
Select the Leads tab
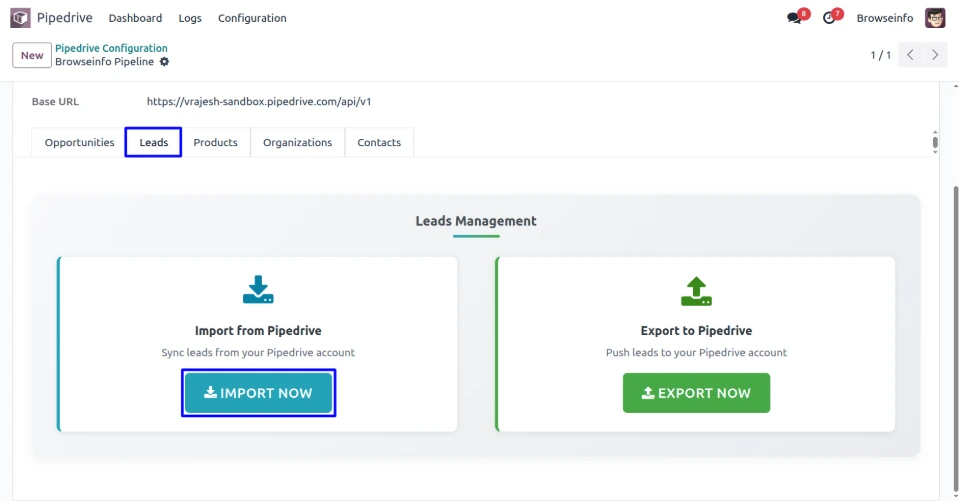click(153, 143)
